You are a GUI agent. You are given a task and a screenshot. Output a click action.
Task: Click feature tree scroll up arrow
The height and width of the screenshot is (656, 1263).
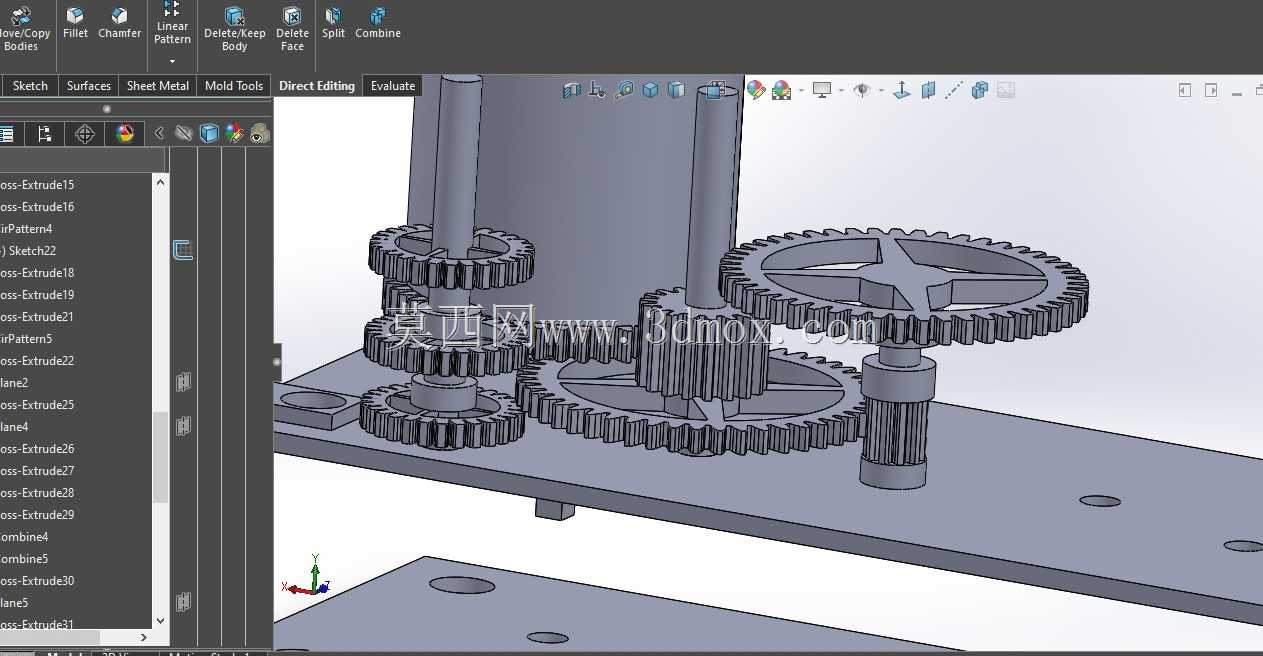pos(161,182)
